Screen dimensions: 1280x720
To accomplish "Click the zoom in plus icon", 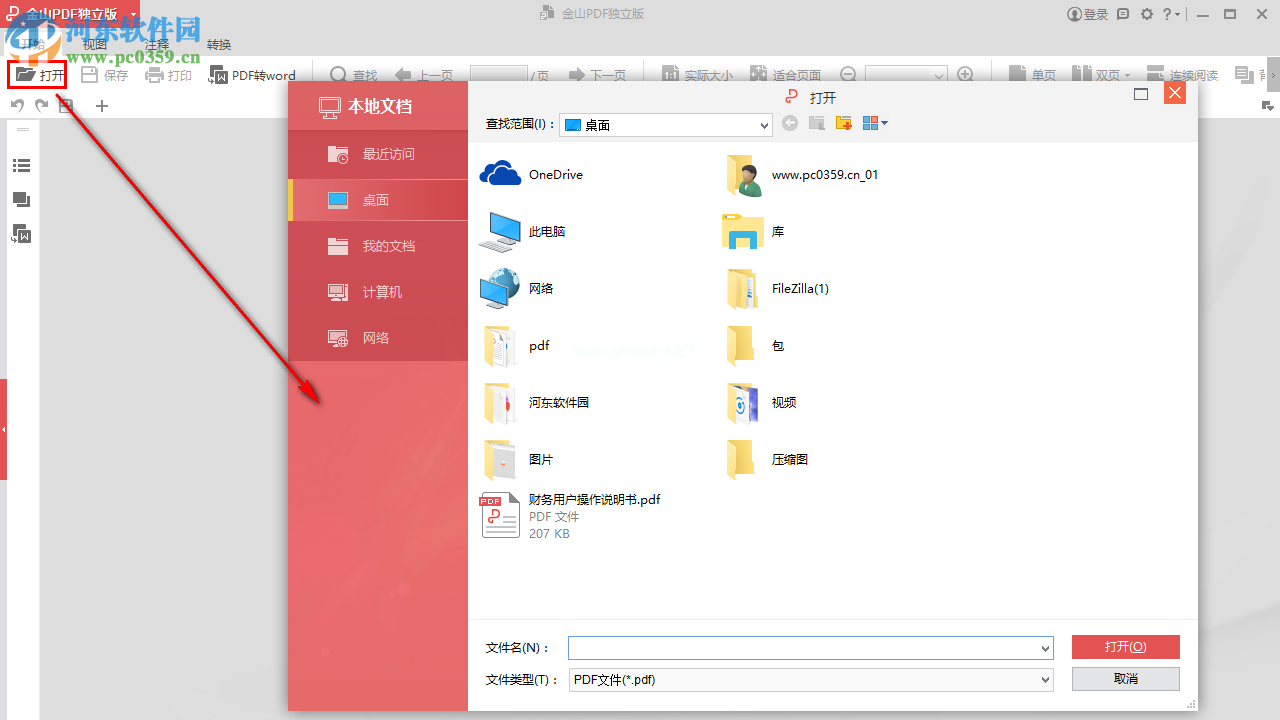I will coord(965,75).
